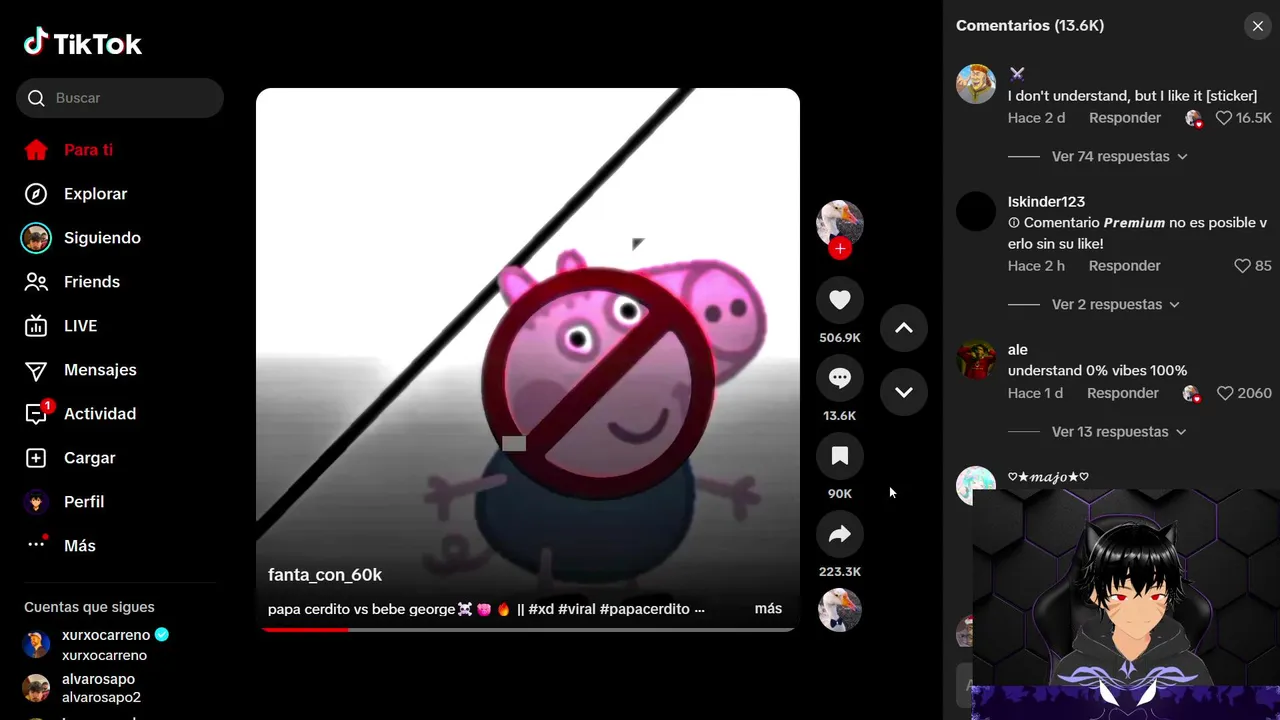Click the Actividad bubble icon with badge

pyautogui.click(x=37, y=413)
